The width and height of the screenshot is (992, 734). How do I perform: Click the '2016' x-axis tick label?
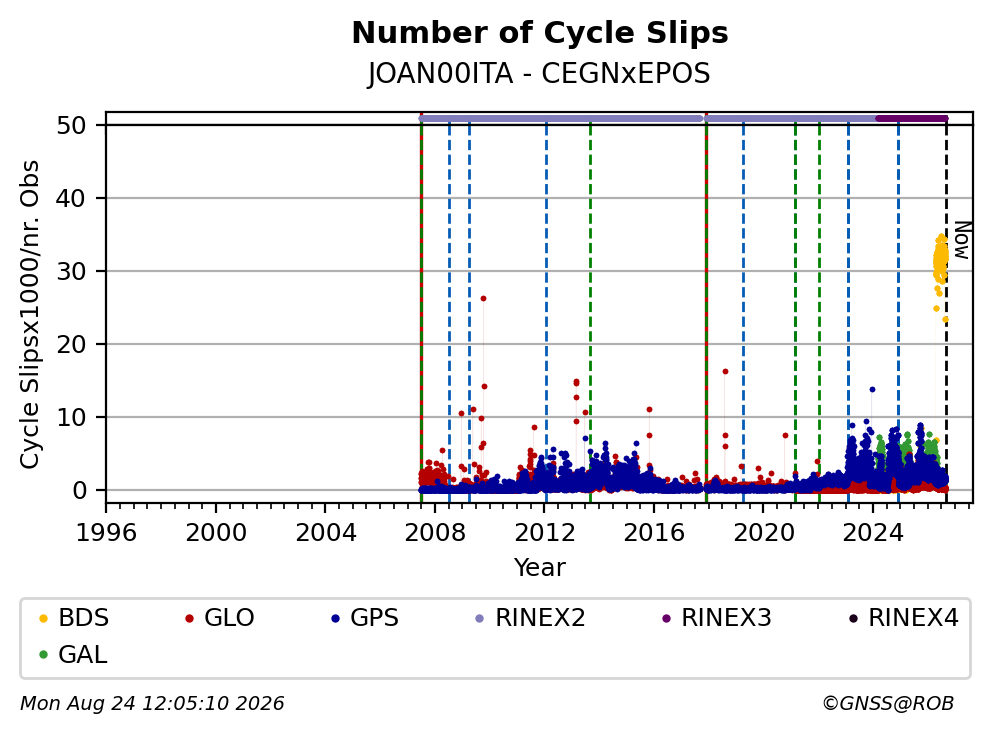pos(654,533)
